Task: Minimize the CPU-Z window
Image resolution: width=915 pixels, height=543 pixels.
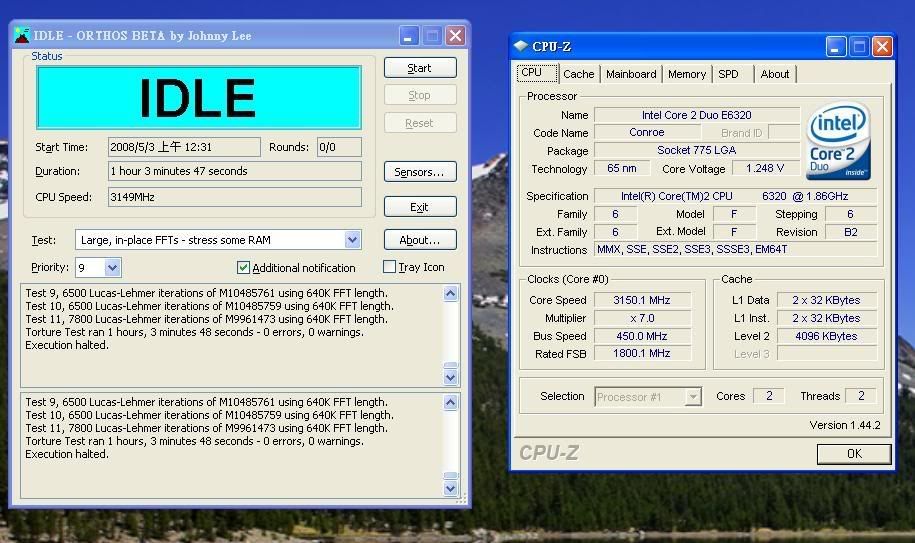Action: pyautogui.click(x=836, y=47)
